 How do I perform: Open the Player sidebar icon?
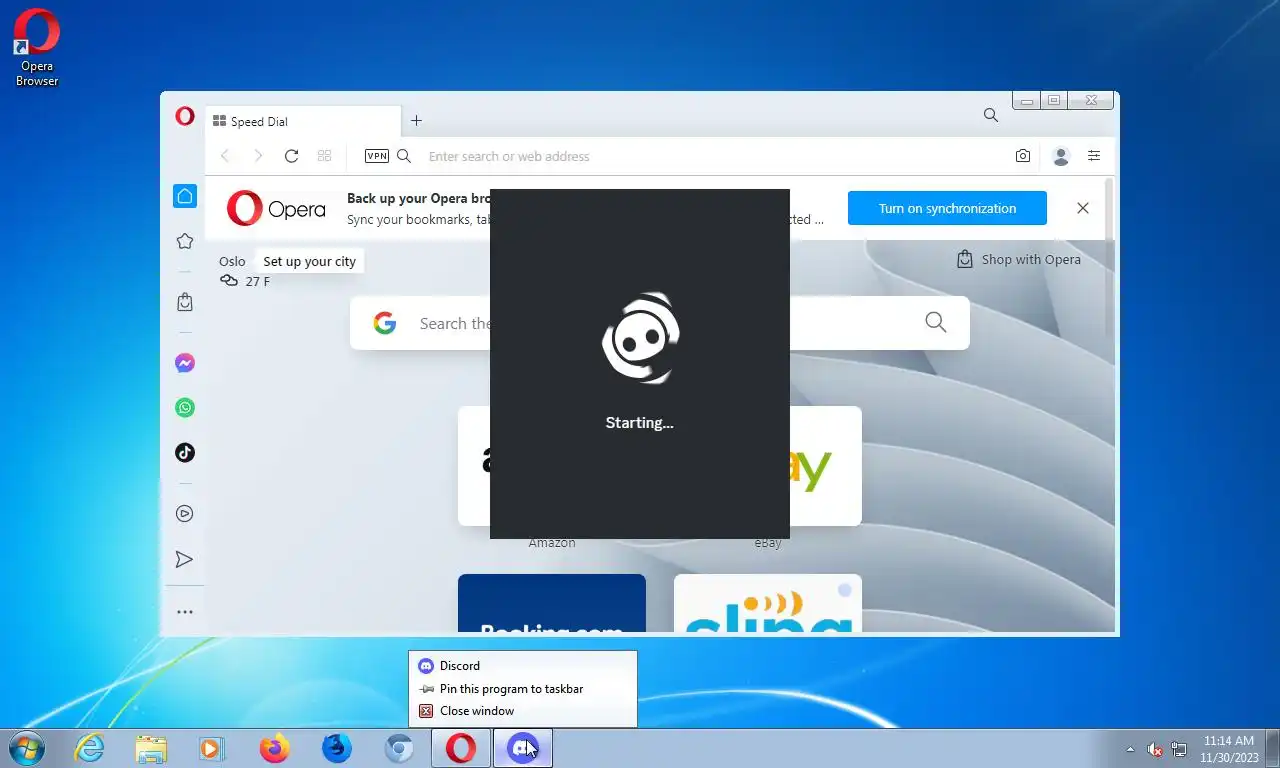coord(185,514)
